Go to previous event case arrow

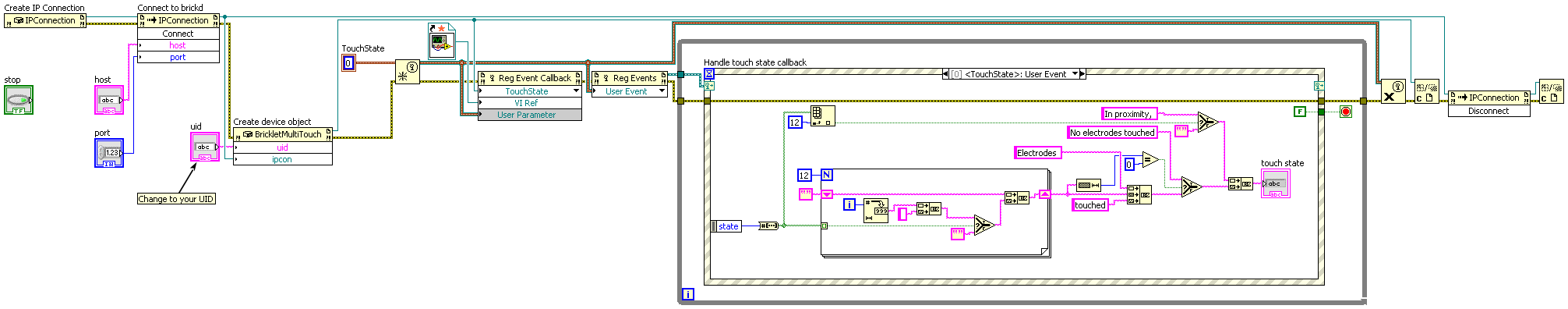pyautogui.click(x=946, y=74)
